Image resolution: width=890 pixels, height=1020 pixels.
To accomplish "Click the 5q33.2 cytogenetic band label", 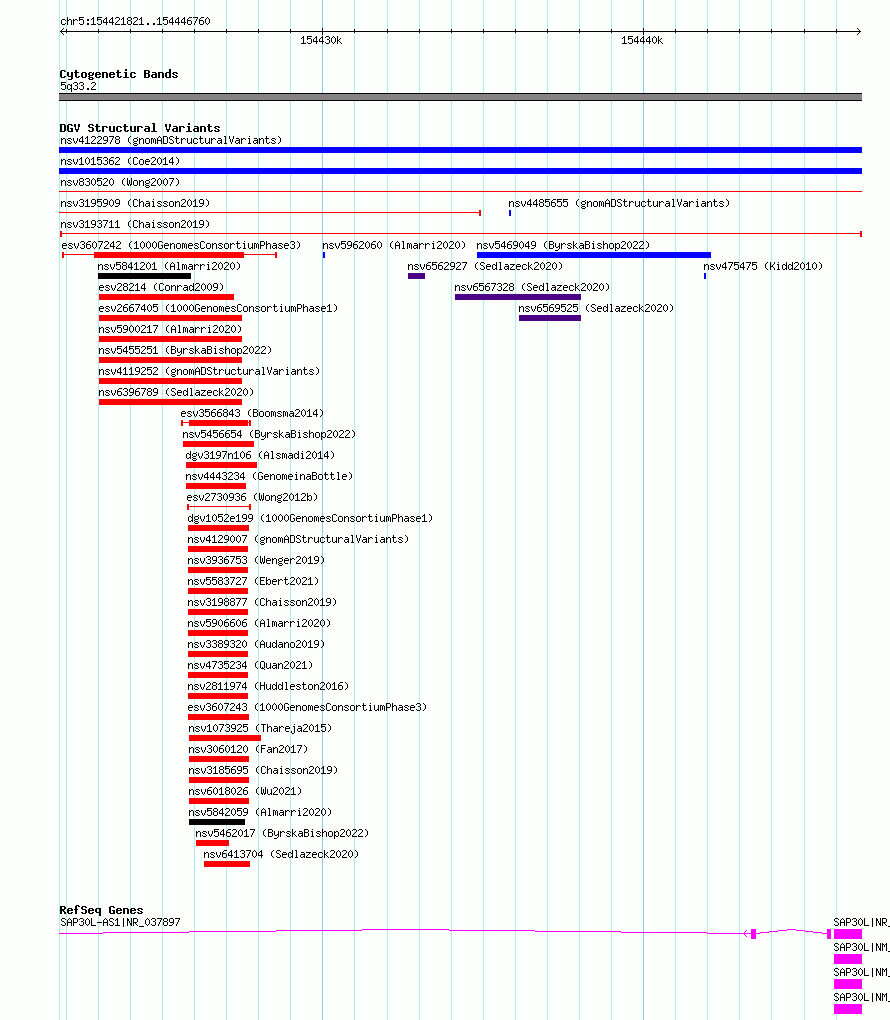I will 78,87.
